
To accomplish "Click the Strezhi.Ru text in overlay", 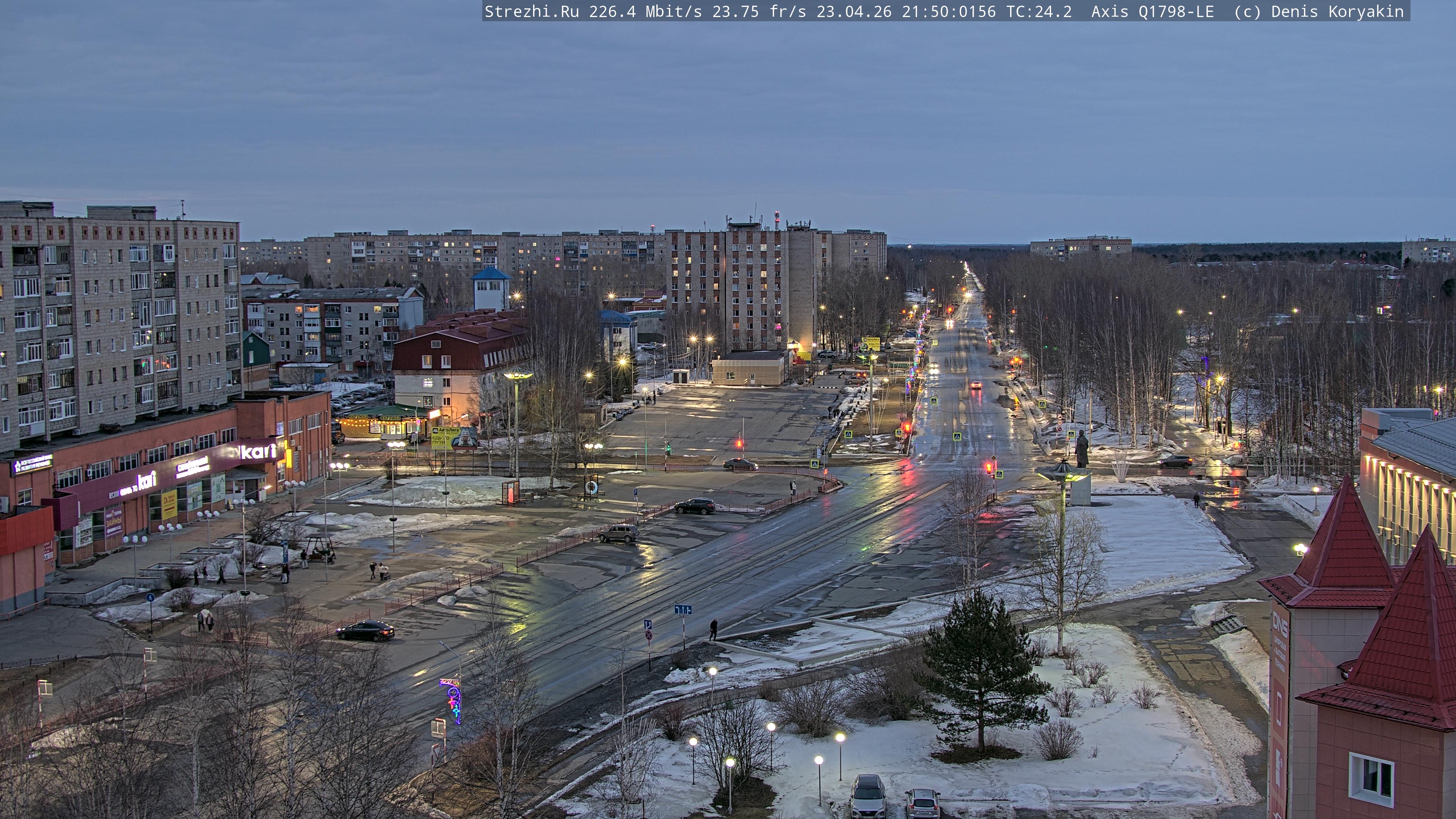I will 531,12.
